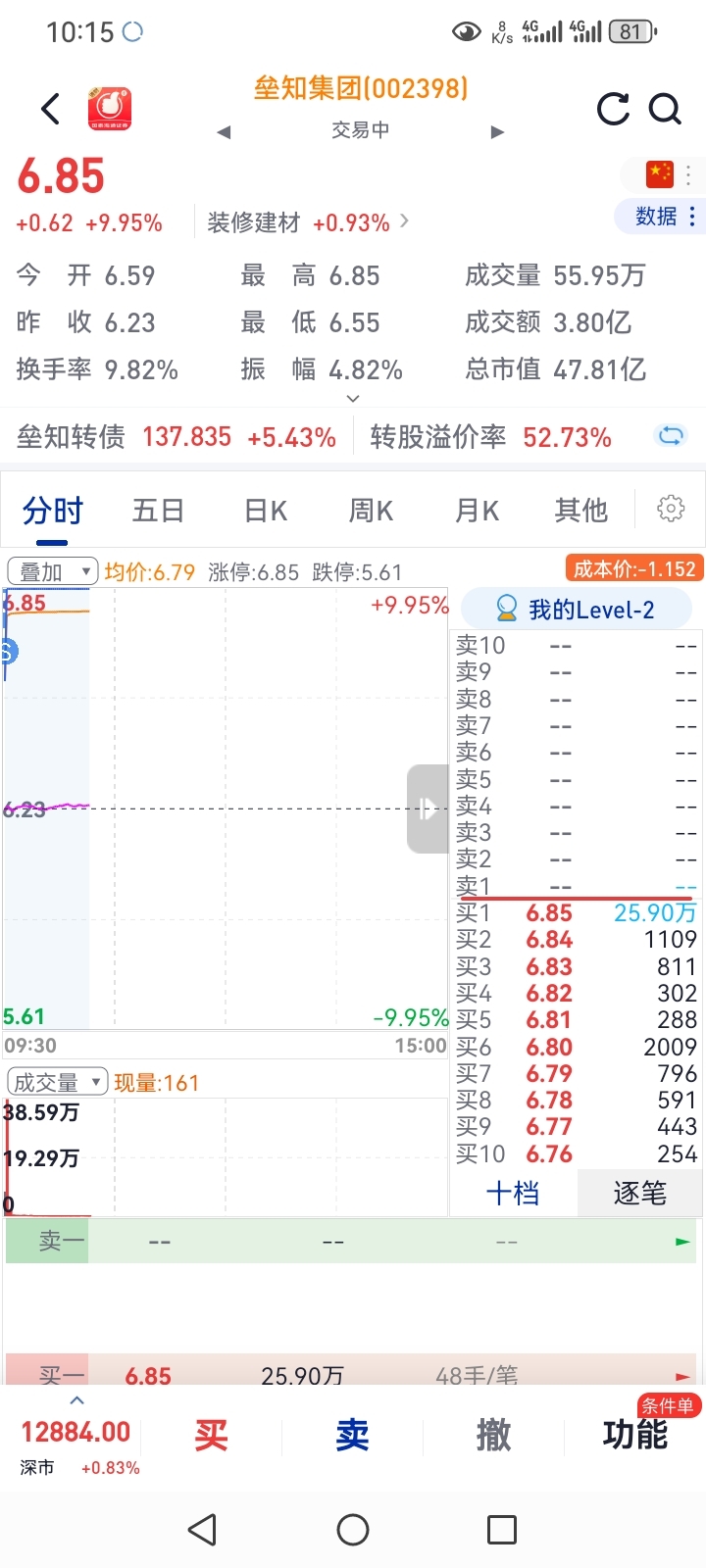Image resolution: width=706 pixels, height=1568 pixels.
Task: Tap the 卖5 order row
Action: tap(577, 779)
